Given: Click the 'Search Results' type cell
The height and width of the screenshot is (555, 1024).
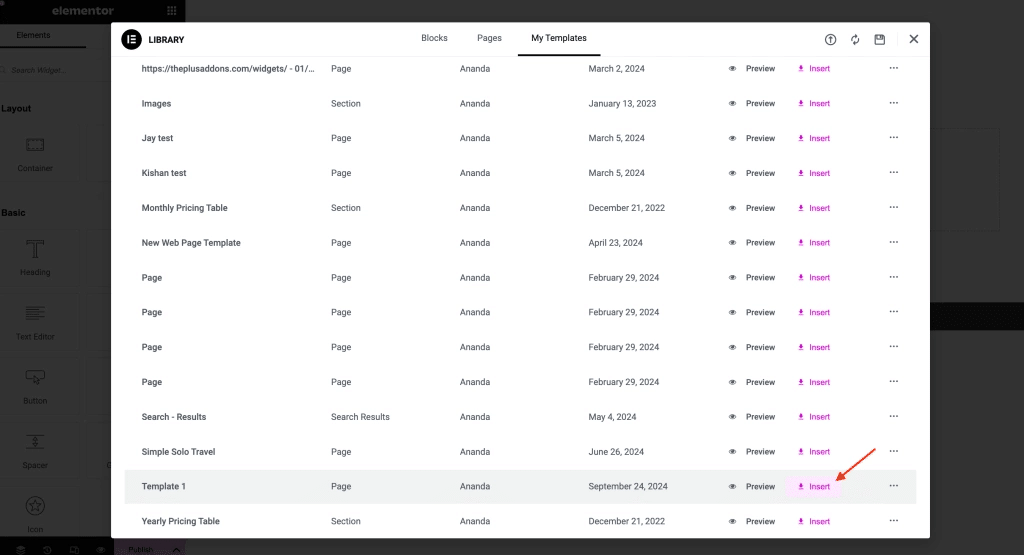Looking at the screenshot, I should [360, 417].
